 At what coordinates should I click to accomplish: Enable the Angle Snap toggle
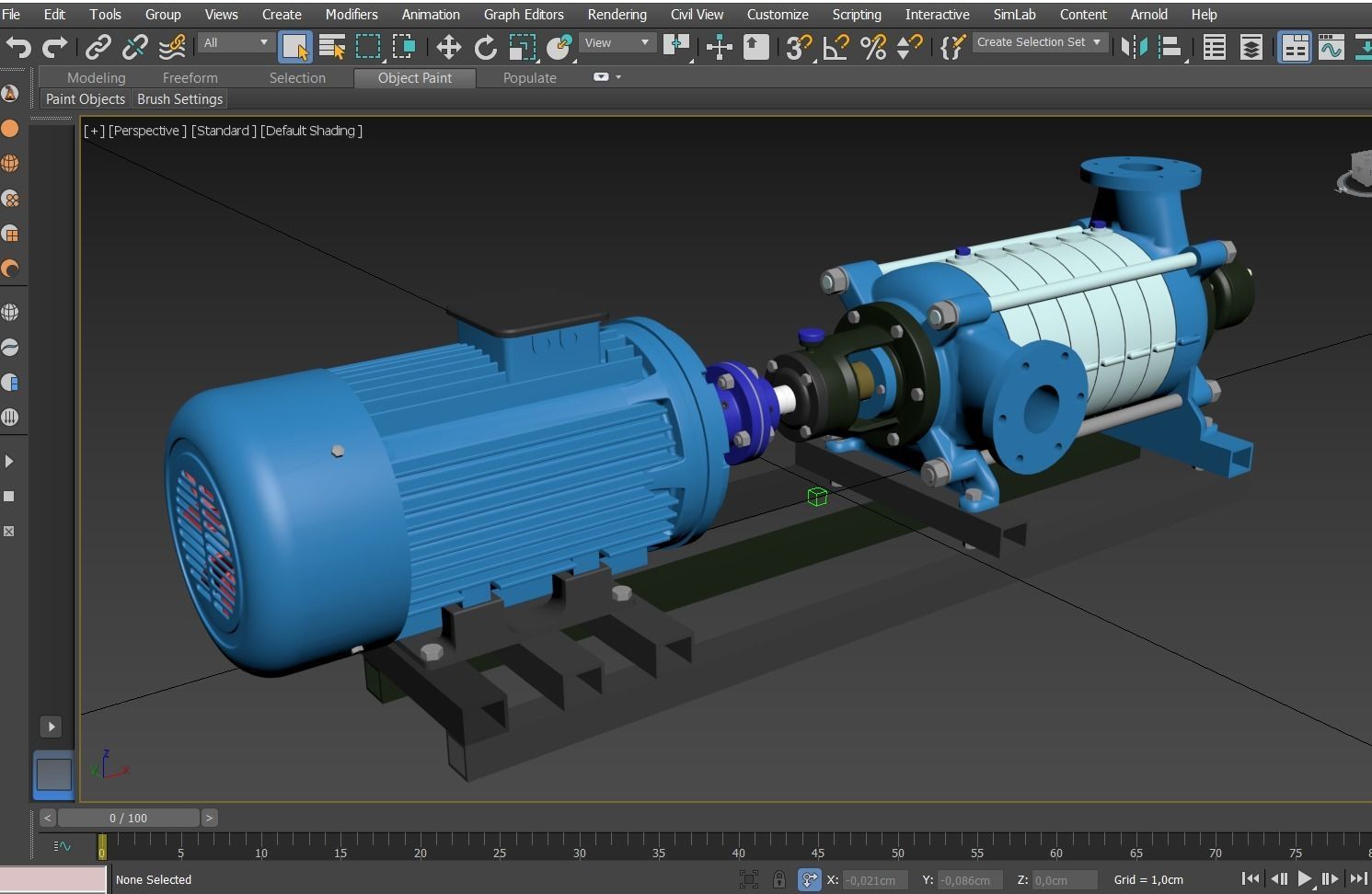point(836,47)
